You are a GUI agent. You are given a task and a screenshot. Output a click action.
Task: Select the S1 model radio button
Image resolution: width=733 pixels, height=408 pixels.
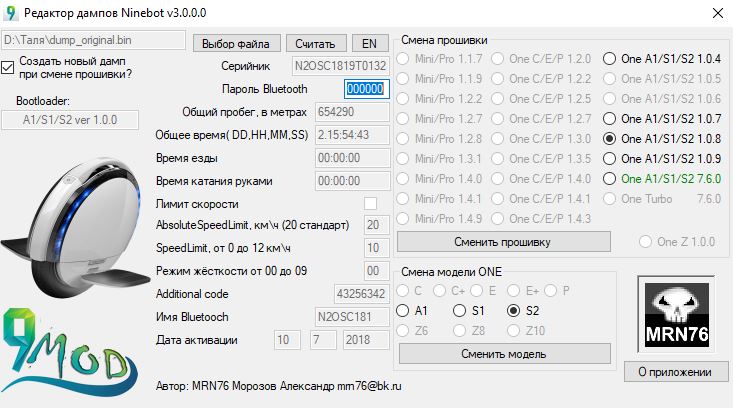460,311
